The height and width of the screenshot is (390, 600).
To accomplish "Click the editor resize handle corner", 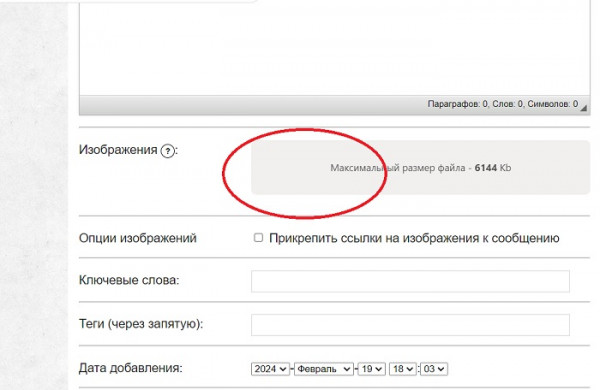I will coord(583,108).
